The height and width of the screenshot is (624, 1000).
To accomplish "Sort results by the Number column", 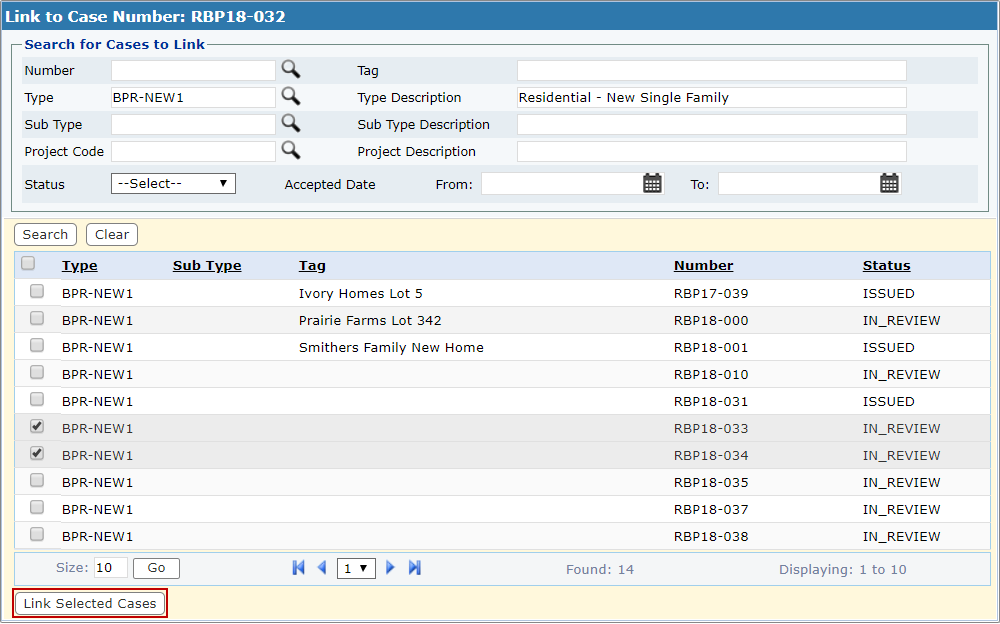I will [703, 265].
